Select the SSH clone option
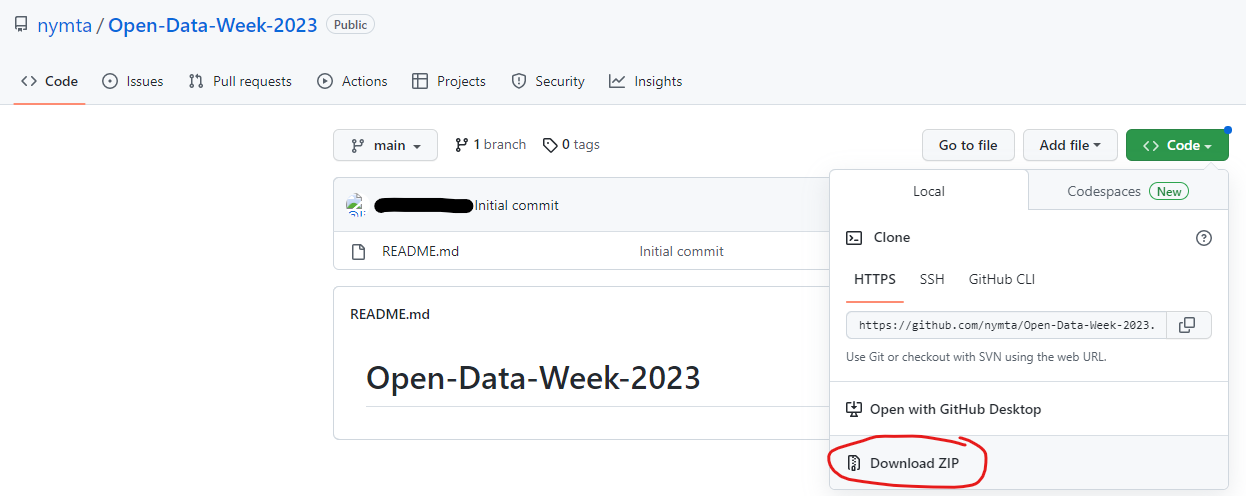 point(932,279)
